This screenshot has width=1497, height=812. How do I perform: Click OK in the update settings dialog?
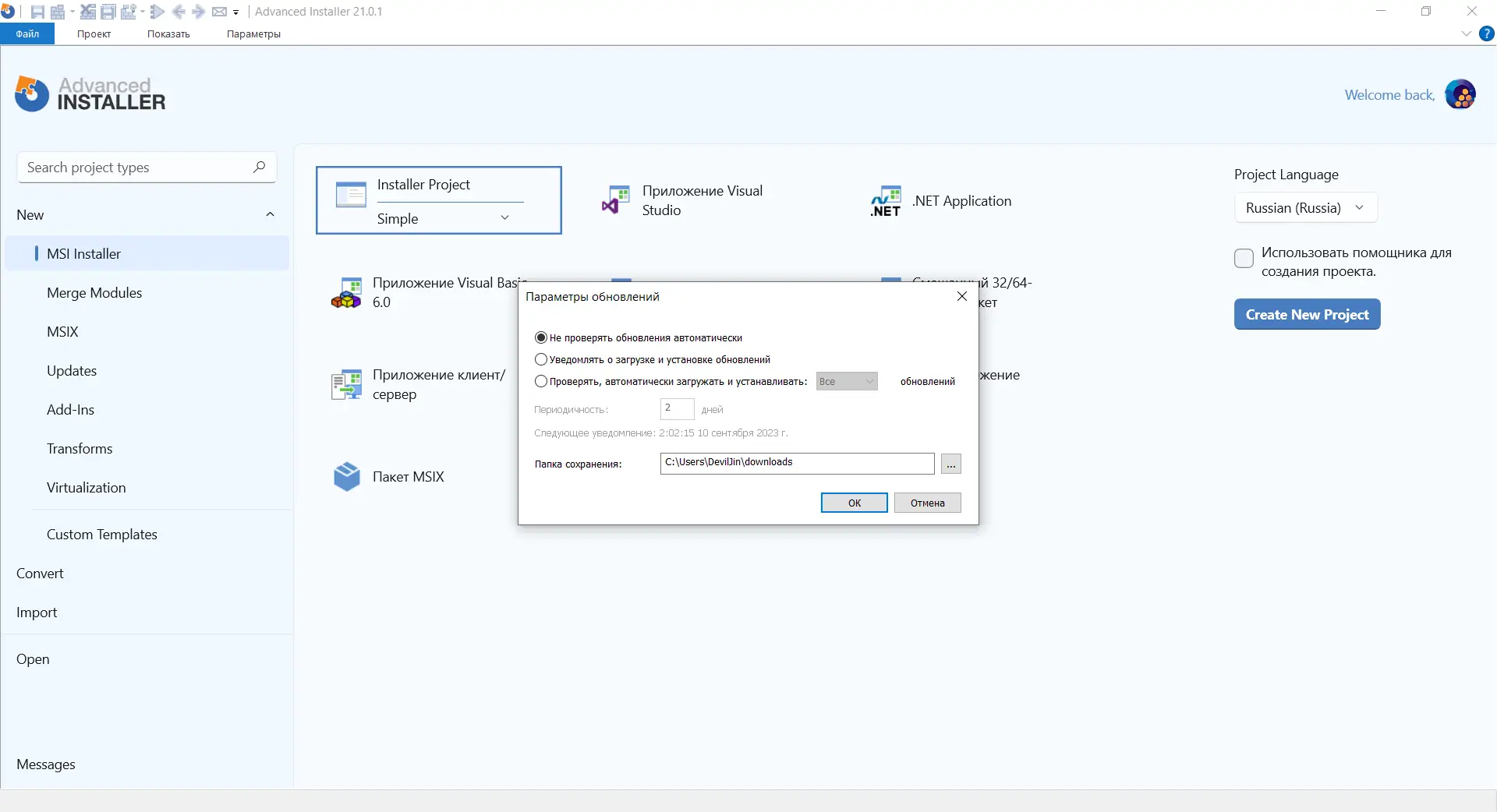(x=855, y=503)
